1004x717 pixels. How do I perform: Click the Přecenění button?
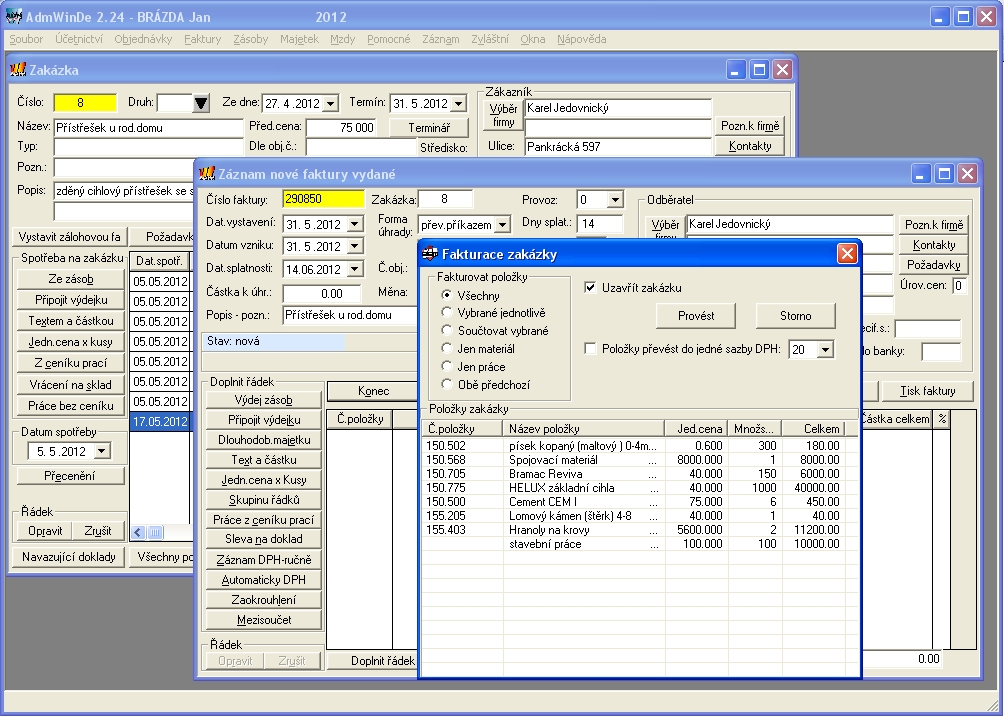[x=70, y=476]
